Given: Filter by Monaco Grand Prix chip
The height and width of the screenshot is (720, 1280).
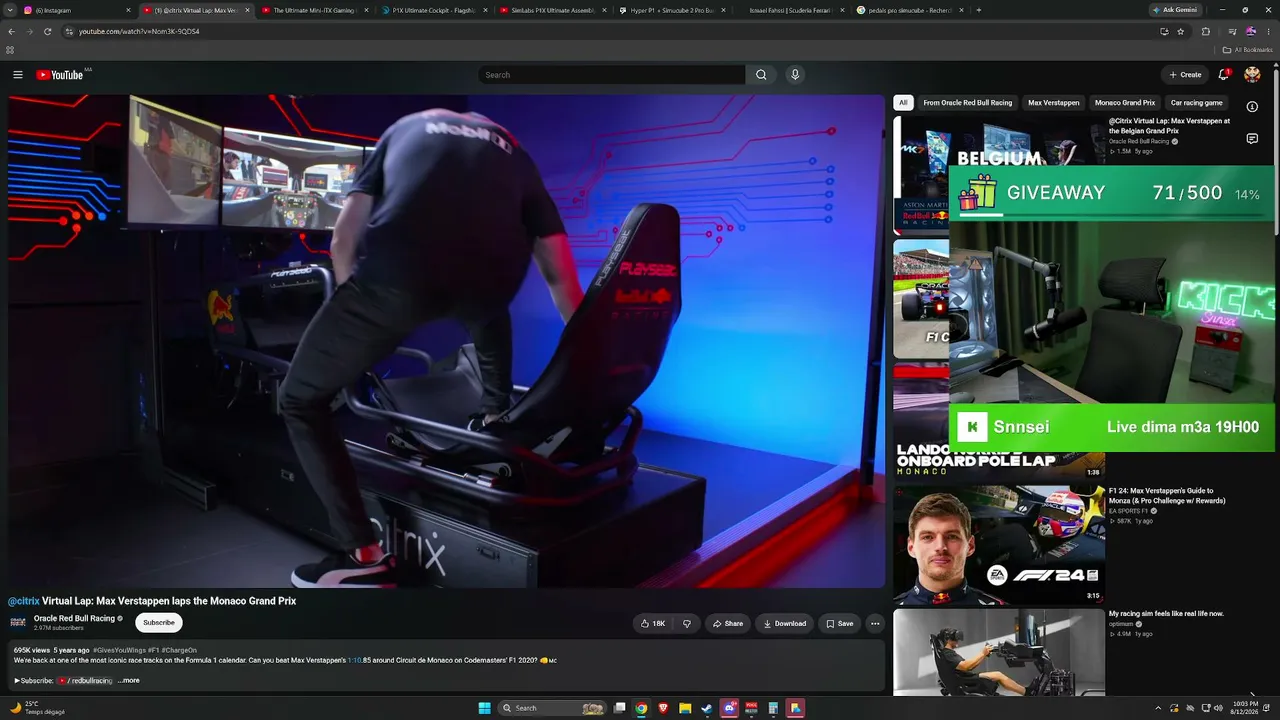Looking at the screenshot, I should click(1125, 103).
